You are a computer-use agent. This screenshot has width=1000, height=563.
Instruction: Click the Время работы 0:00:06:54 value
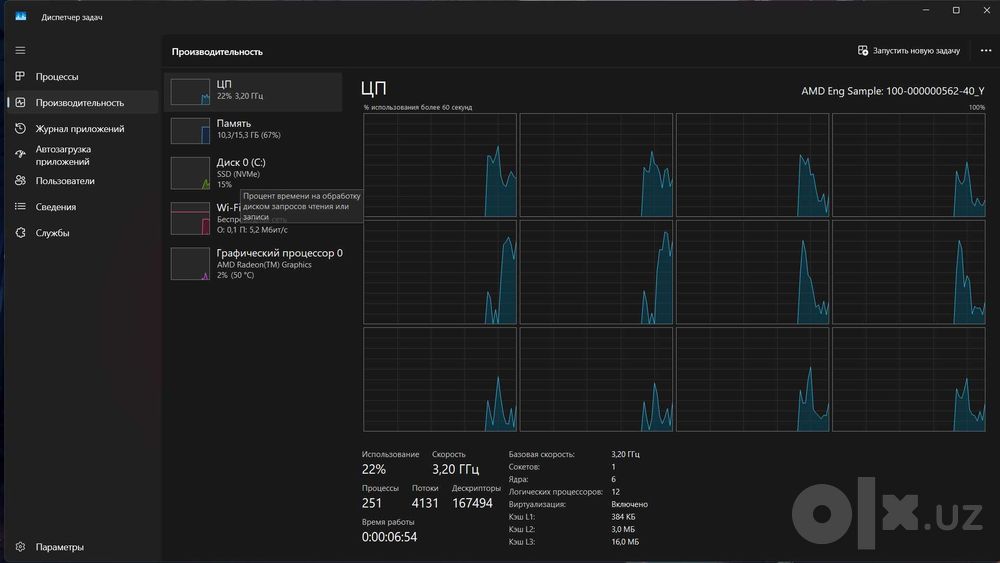[389, 537]
